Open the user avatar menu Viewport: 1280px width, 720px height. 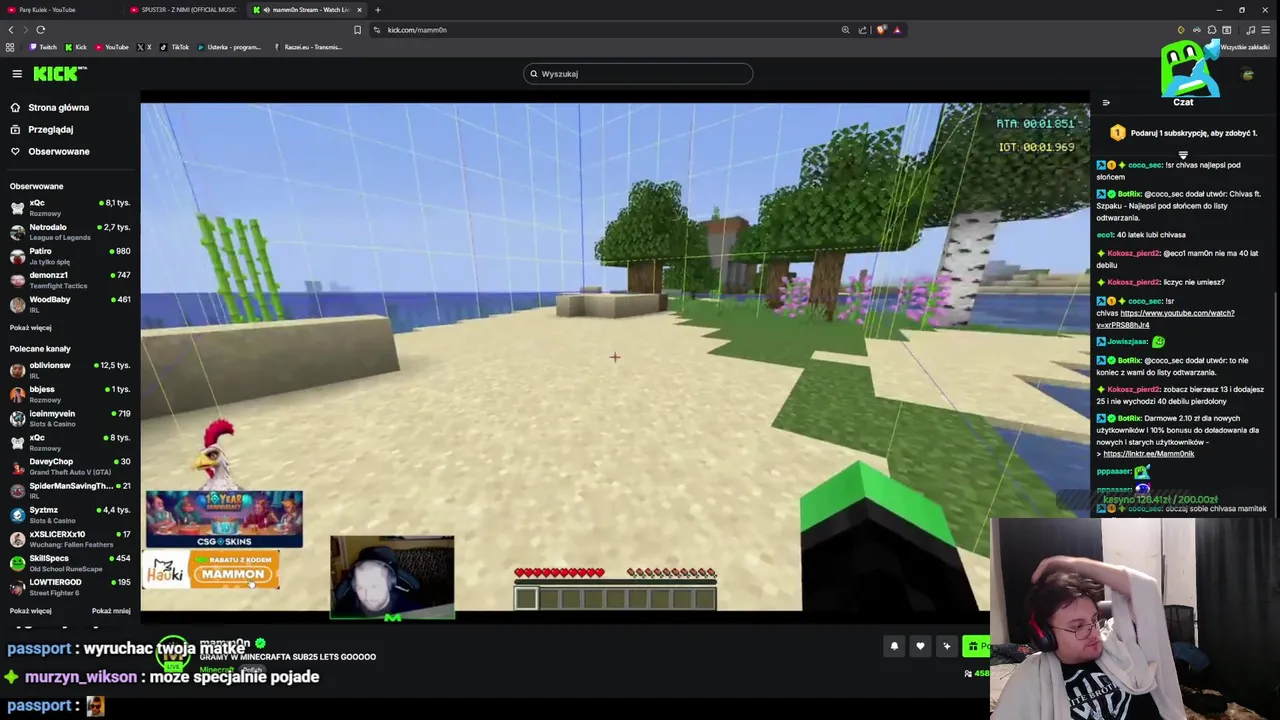pyautogui.click(x=1247, y=74)
